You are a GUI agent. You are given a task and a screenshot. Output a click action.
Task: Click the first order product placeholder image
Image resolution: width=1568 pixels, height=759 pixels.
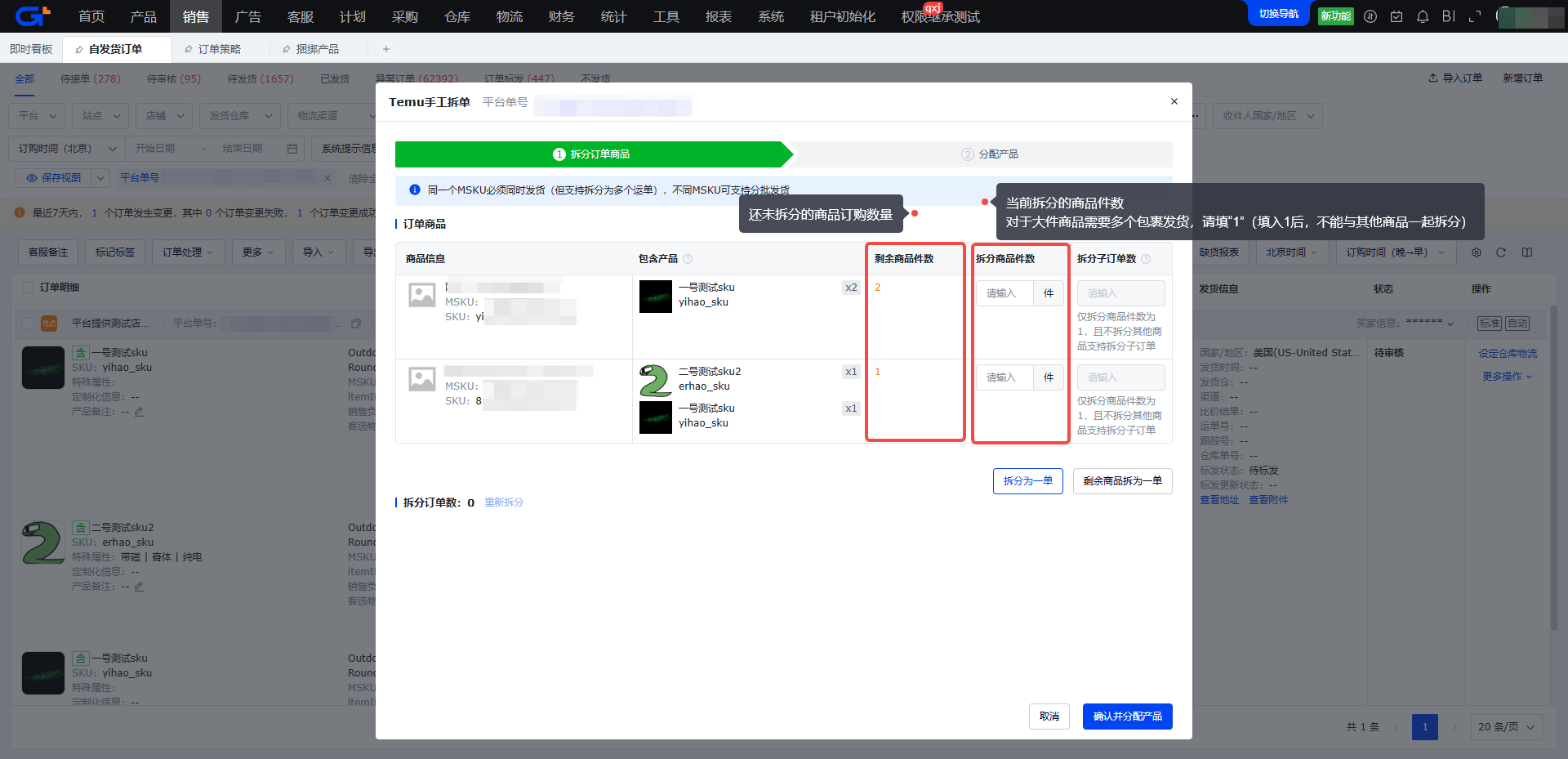click(422, 295)
